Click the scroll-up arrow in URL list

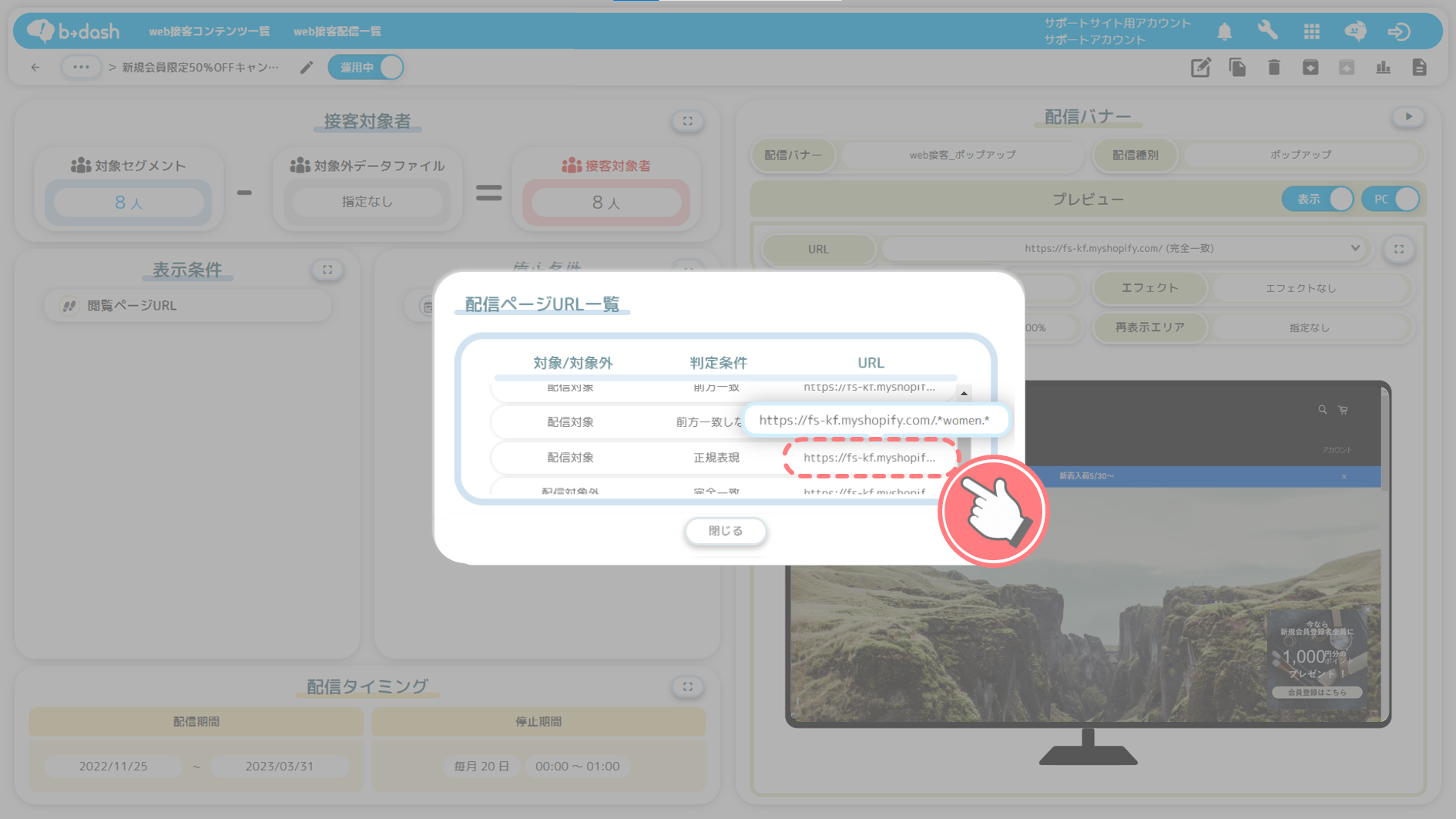(x=964, y=394)
